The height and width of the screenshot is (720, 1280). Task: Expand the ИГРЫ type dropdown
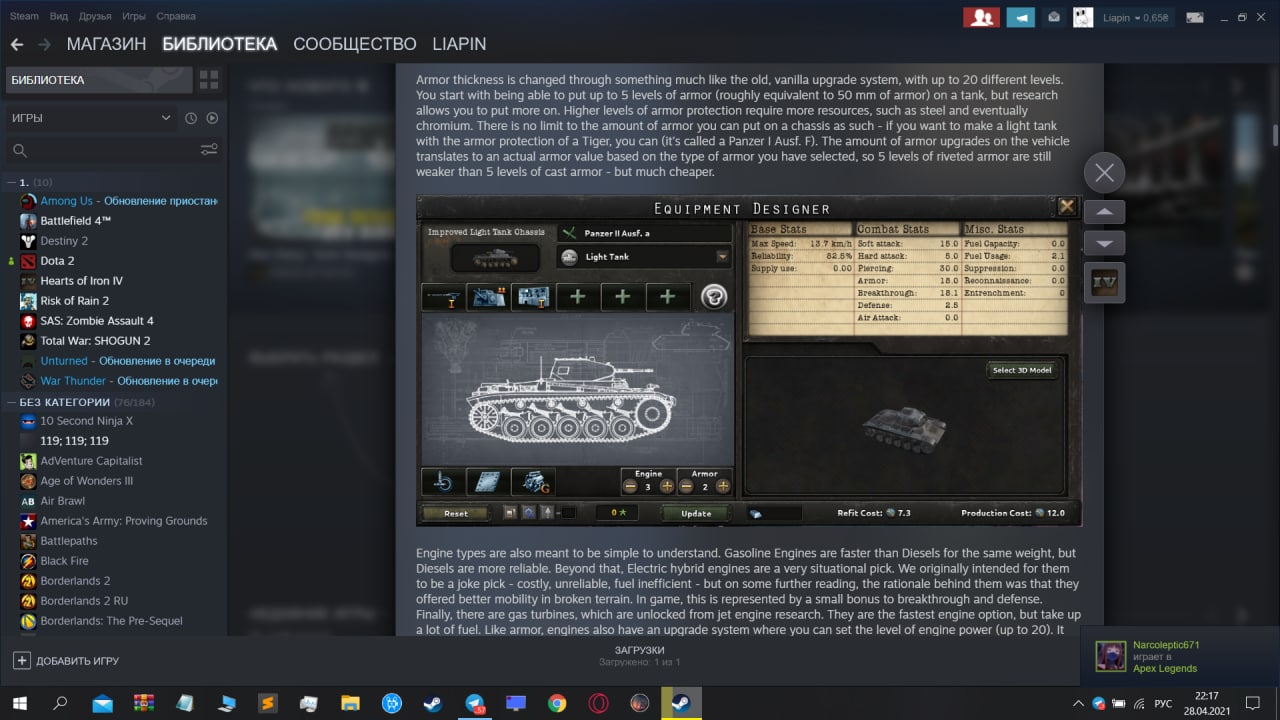(x=91, y=118)
